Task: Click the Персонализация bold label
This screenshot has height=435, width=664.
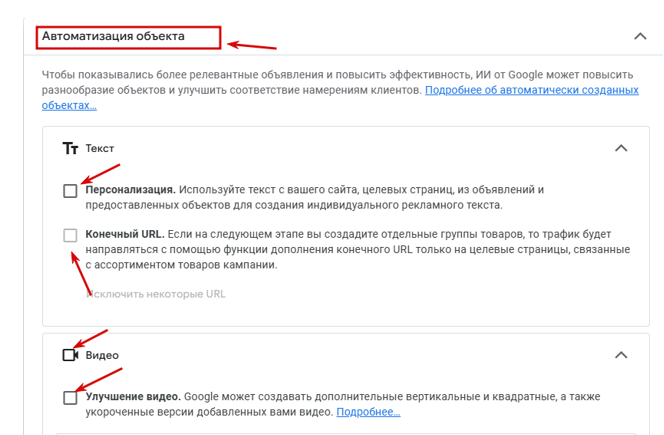Action: pos(130,190)
